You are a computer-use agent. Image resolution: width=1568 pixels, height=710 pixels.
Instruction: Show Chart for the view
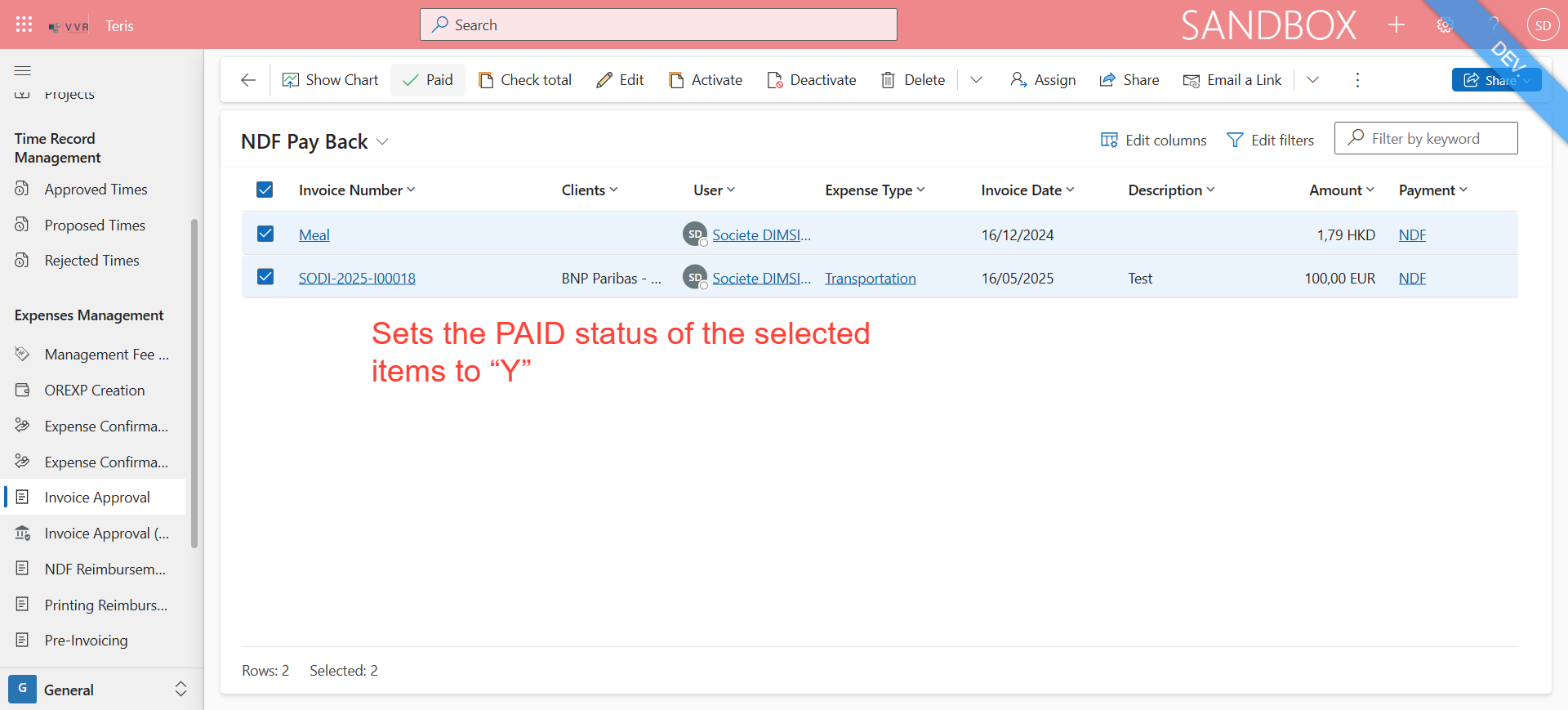tap(330, 80)
